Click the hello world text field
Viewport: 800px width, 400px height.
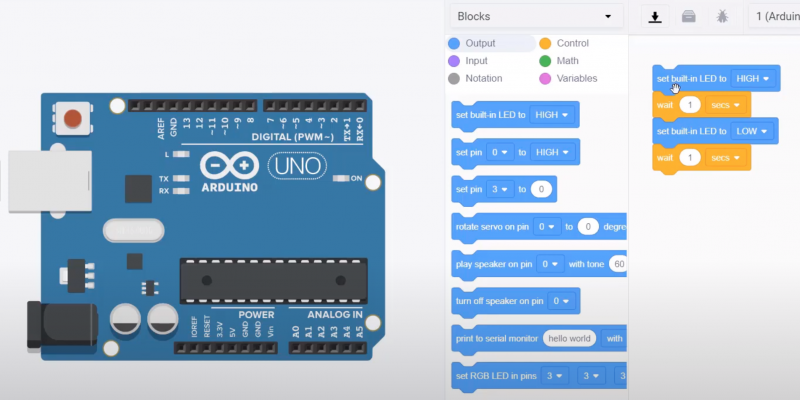pyautogui.click(x=569, y=338)
